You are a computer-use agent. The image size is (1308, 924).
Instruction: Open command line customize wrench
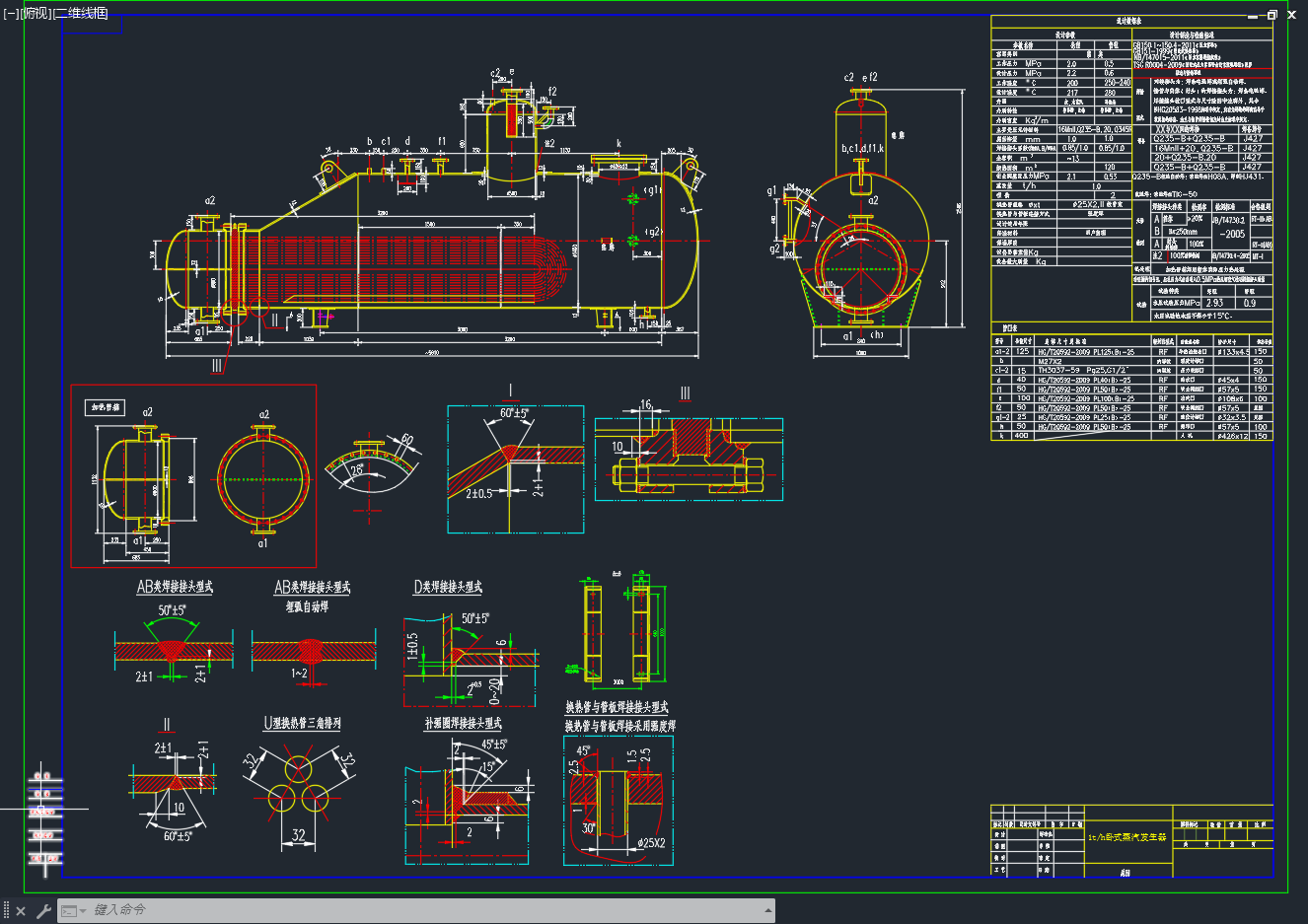pos(43,911)
